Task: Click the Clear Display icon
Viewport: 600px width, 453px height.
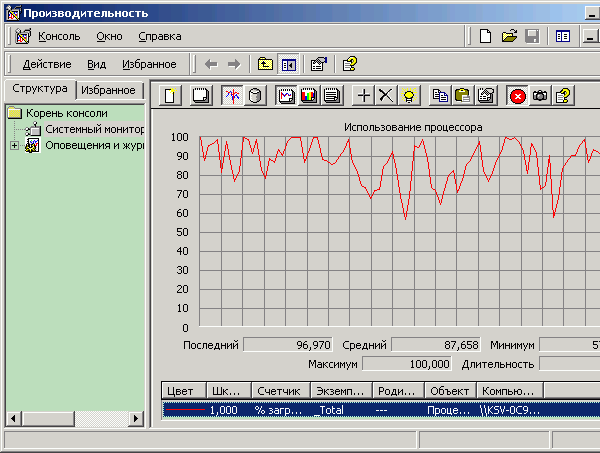Action: pyautogui.click(x=200, y=96)
